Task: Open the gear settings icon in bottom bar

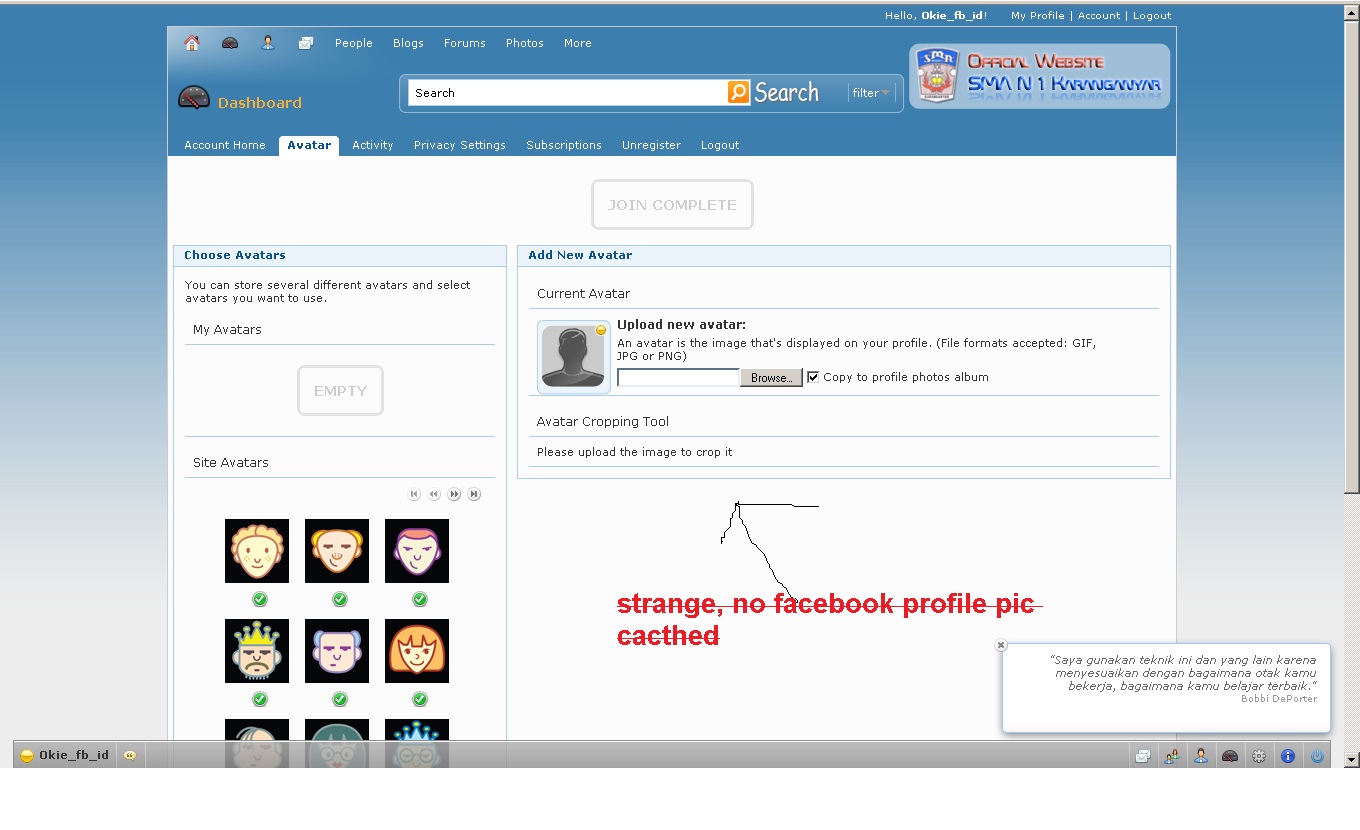Action: coord(1259,756)
